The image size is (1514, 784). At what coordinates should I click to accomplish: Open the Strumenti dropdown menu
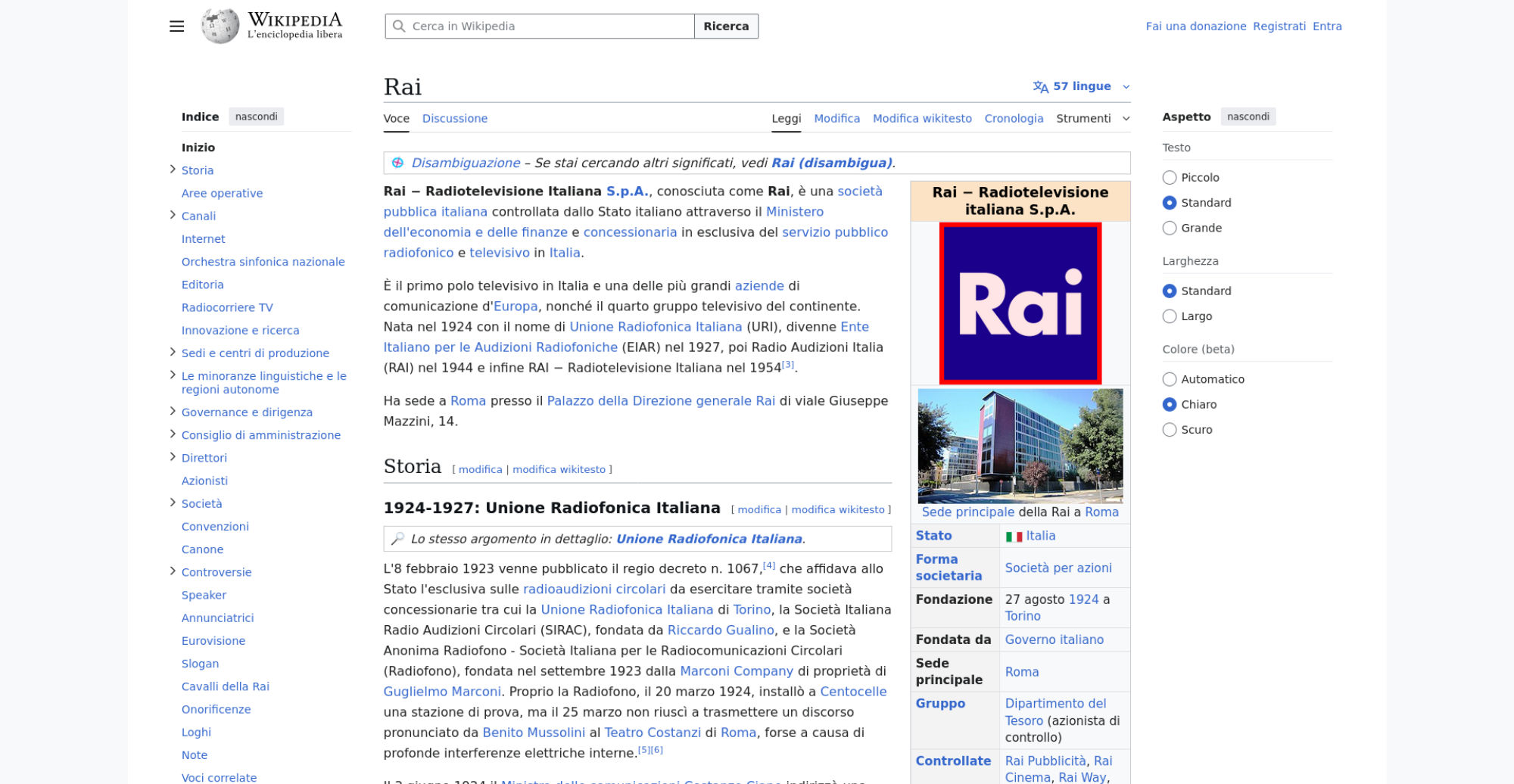tap(1092, 119)
